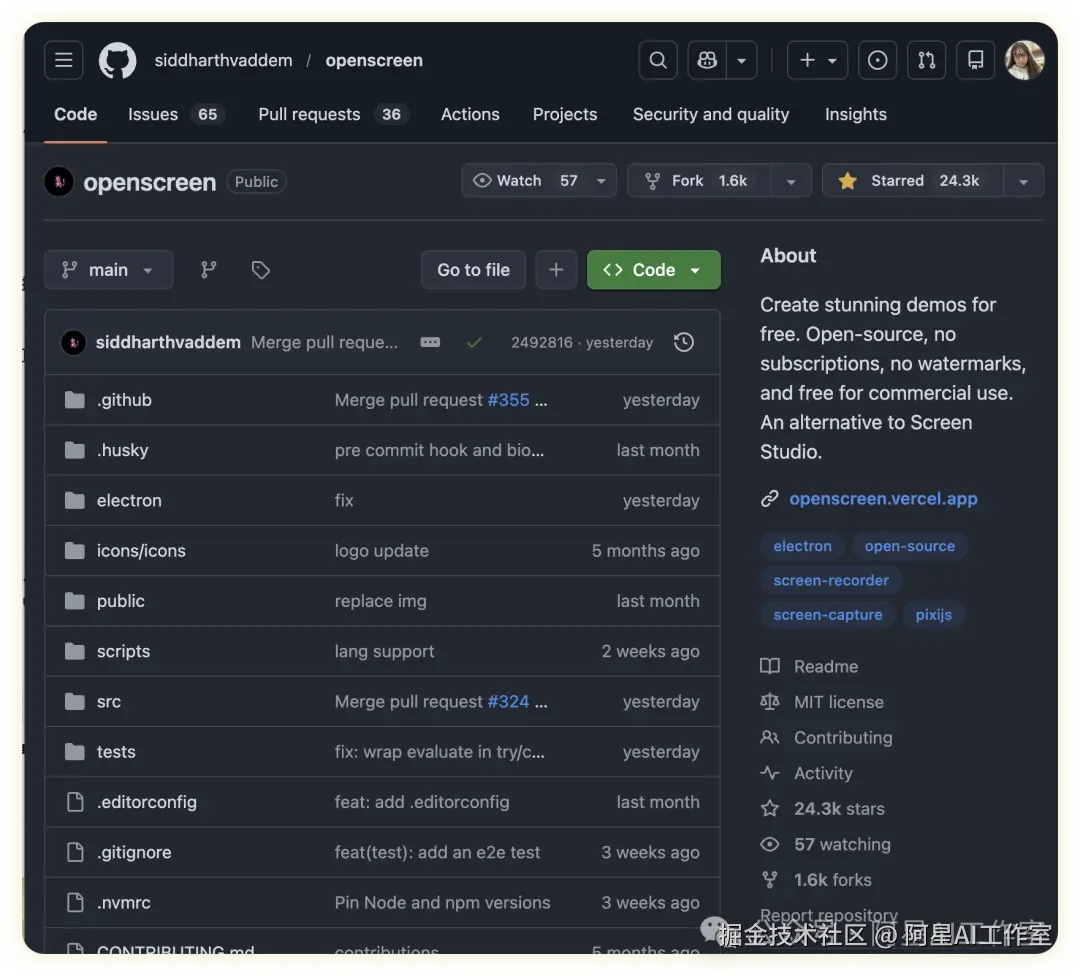Expand the Fork options dropdown arrow
Screen dimensions: 1080x976
pos(791,181)
